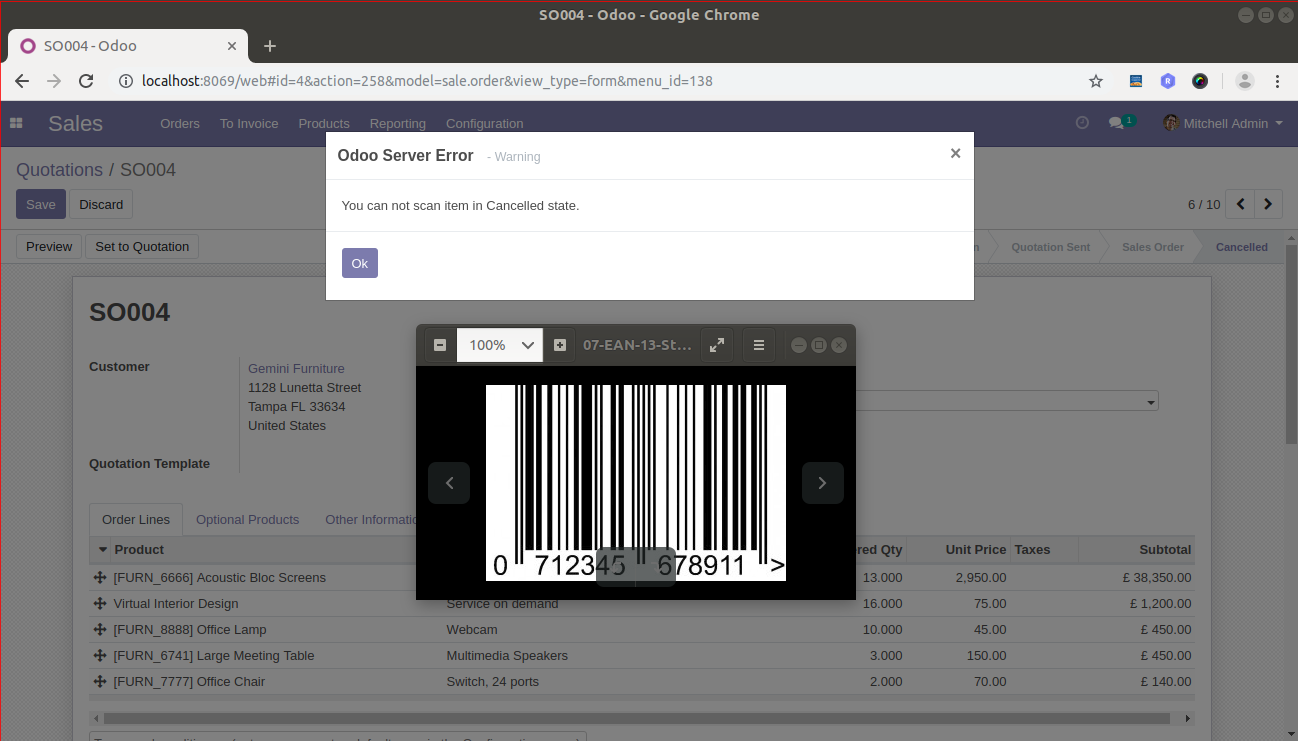Viewport: 1298px width, 741px height.
Task: Click the purple R extension icon
Action: (1168, 81)
